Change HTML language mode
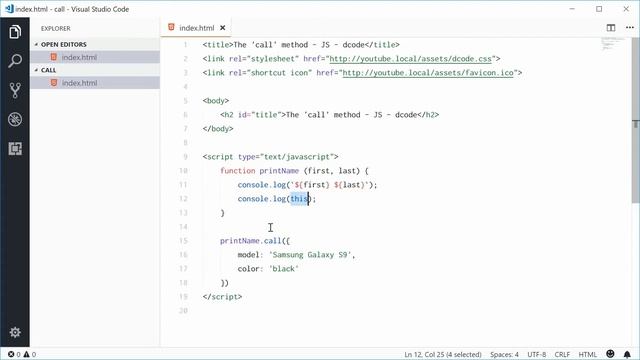The width and height of the screenshot is (640, 360). (x=587, y=354)
